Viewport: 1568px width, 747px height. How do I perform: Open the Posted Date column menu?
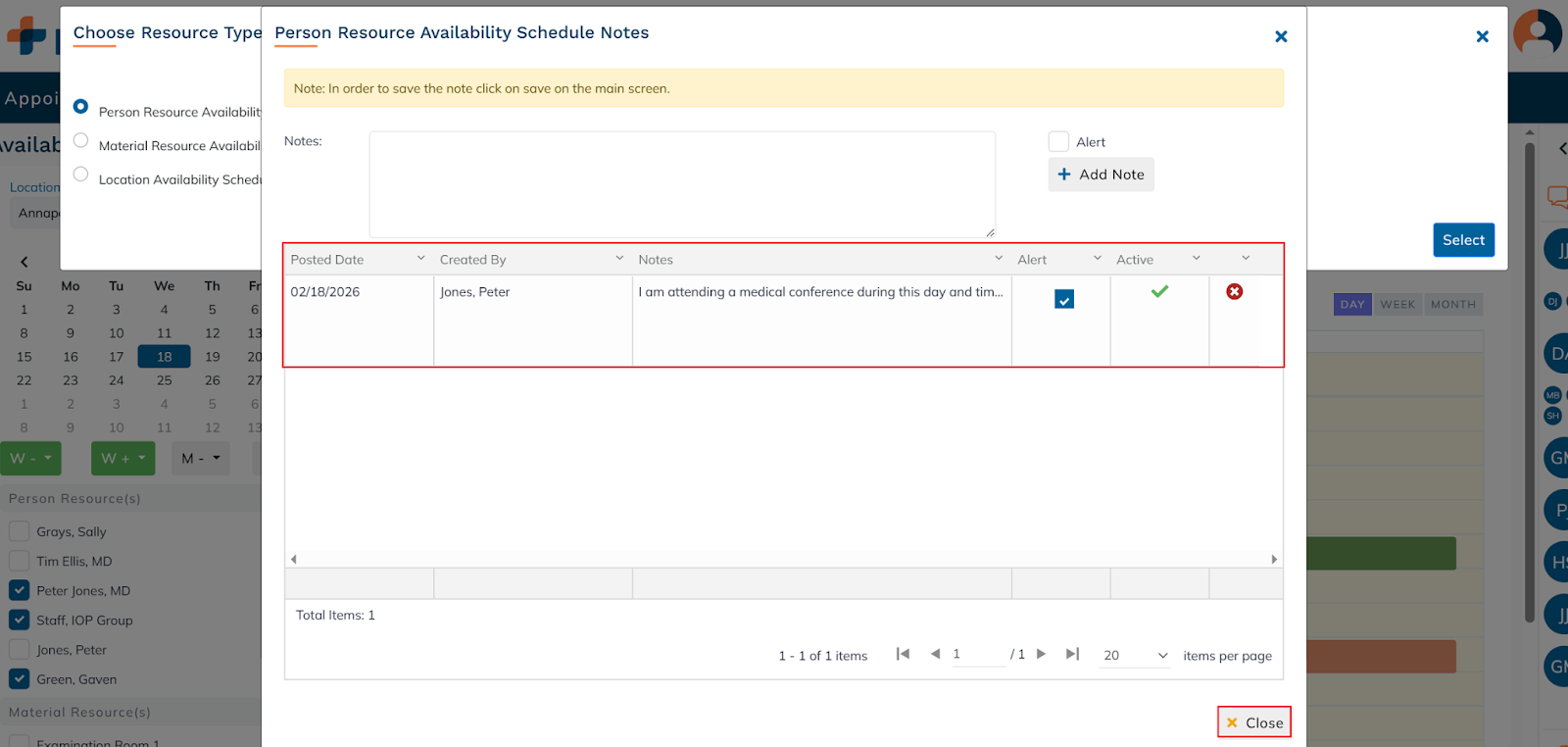pos(420,259)
